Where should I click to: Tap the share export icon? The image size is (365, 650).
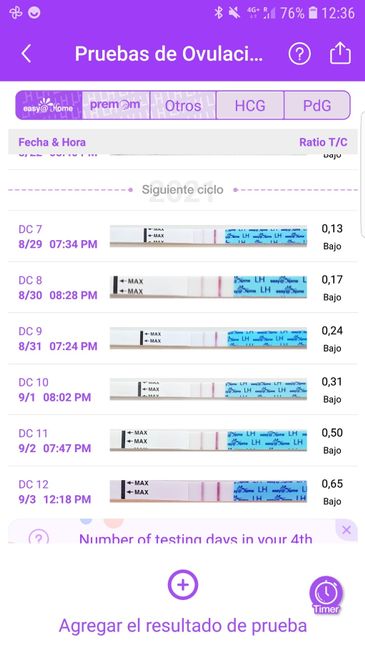coord(340,53)
